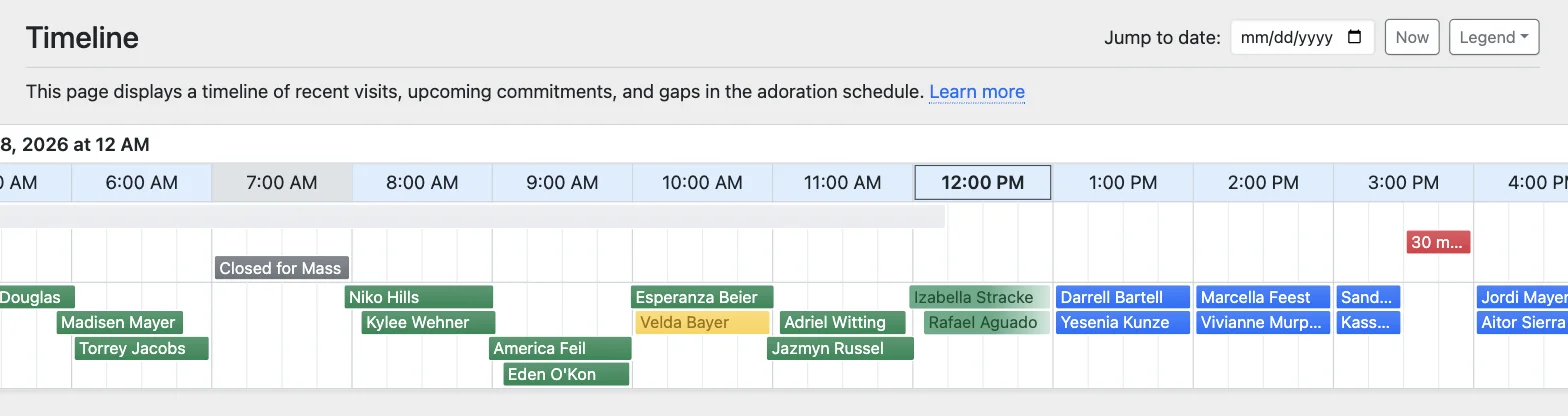Open the Closed for Mass event block
The image size is (1568, 416).
(281, 268)
